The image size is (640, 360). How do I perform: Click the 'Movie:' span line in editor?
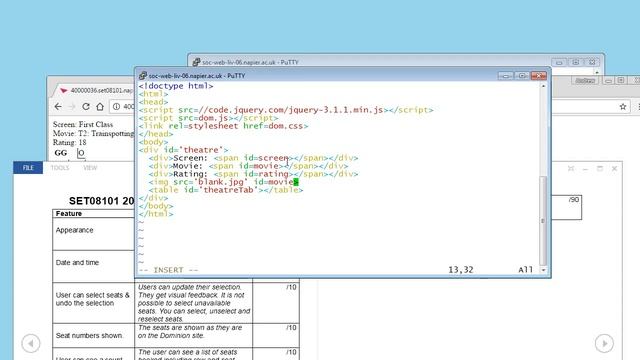(x=248, y=166)
